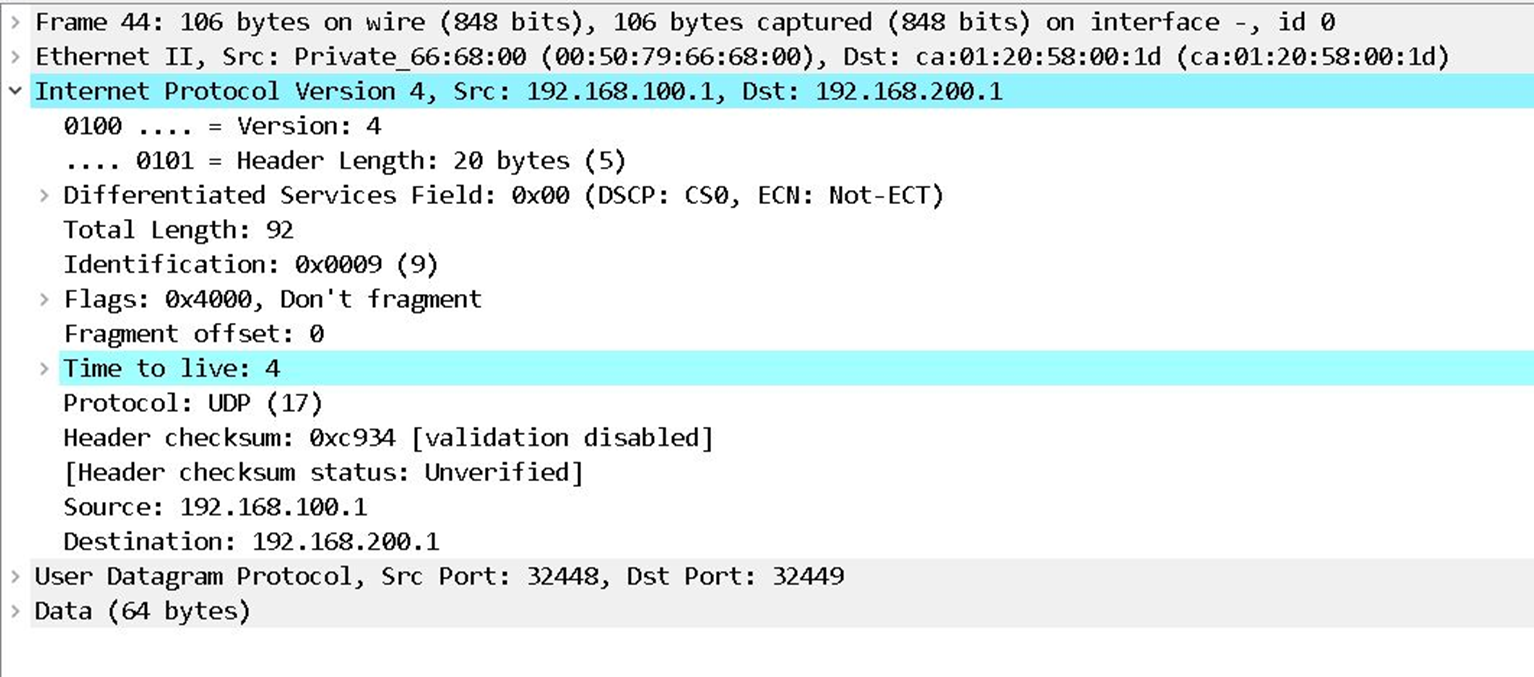Select the Internet Protocol Version 4 header row

(400, 90)
